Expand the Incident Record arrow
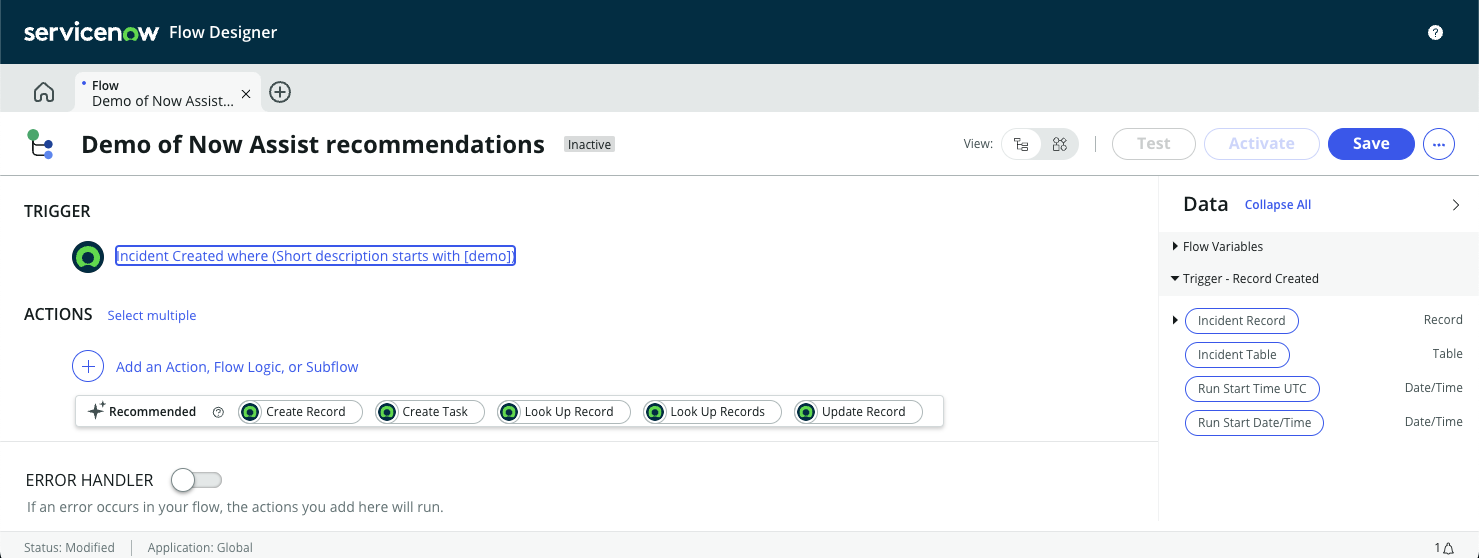This screenshot has width=1479, height=558. 1175,320
